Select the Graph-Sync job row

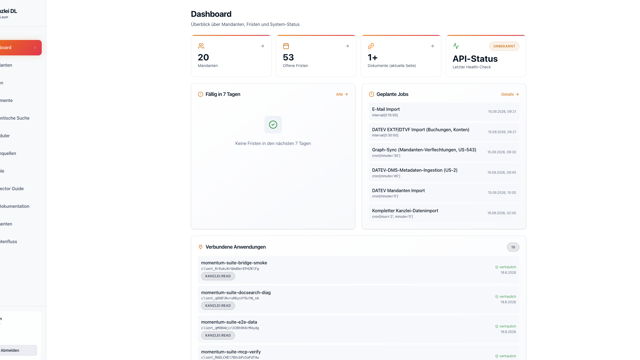pos(444,152)
